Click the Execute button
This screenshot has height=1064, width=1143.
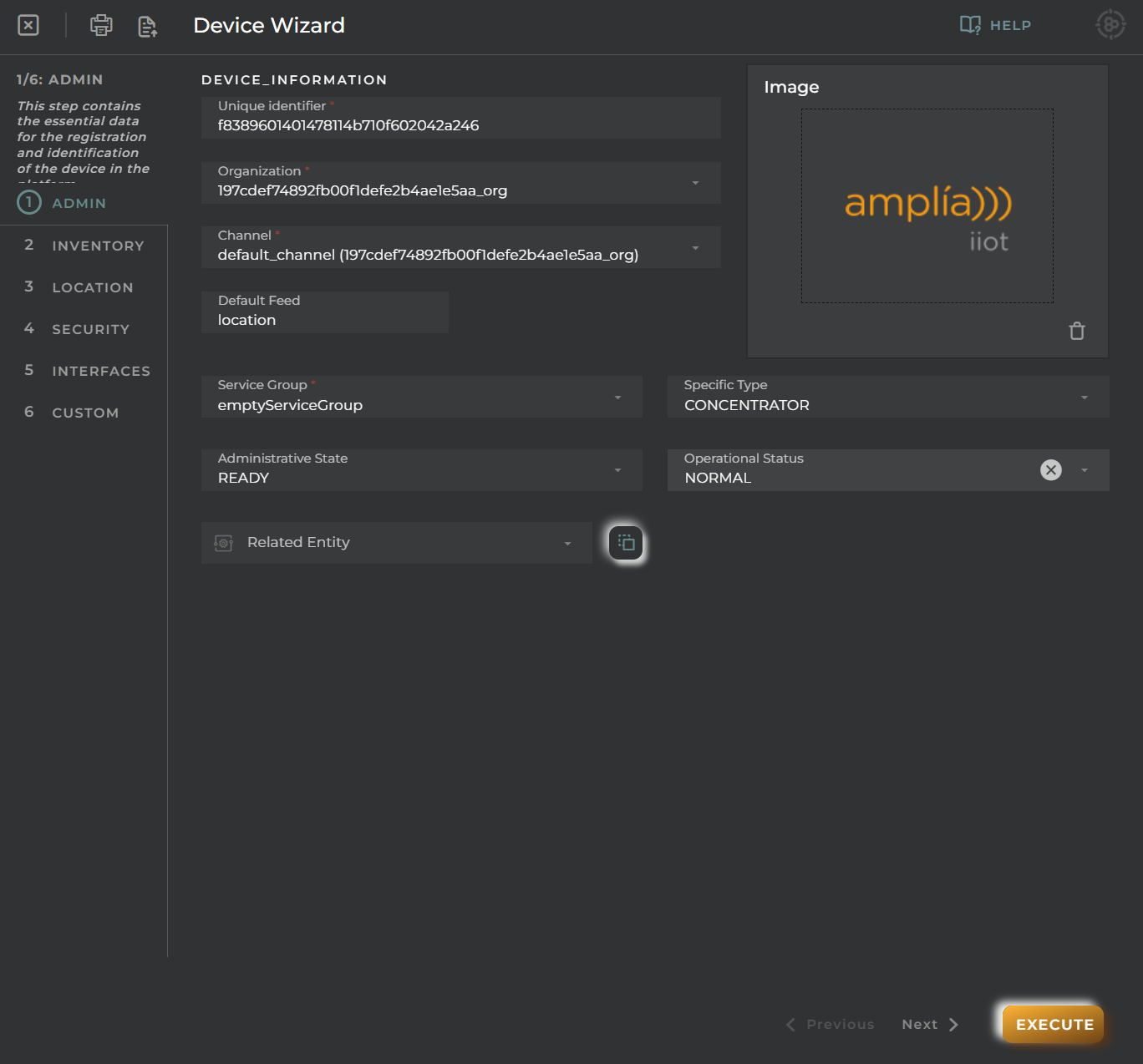(x=1054, y=1024)
